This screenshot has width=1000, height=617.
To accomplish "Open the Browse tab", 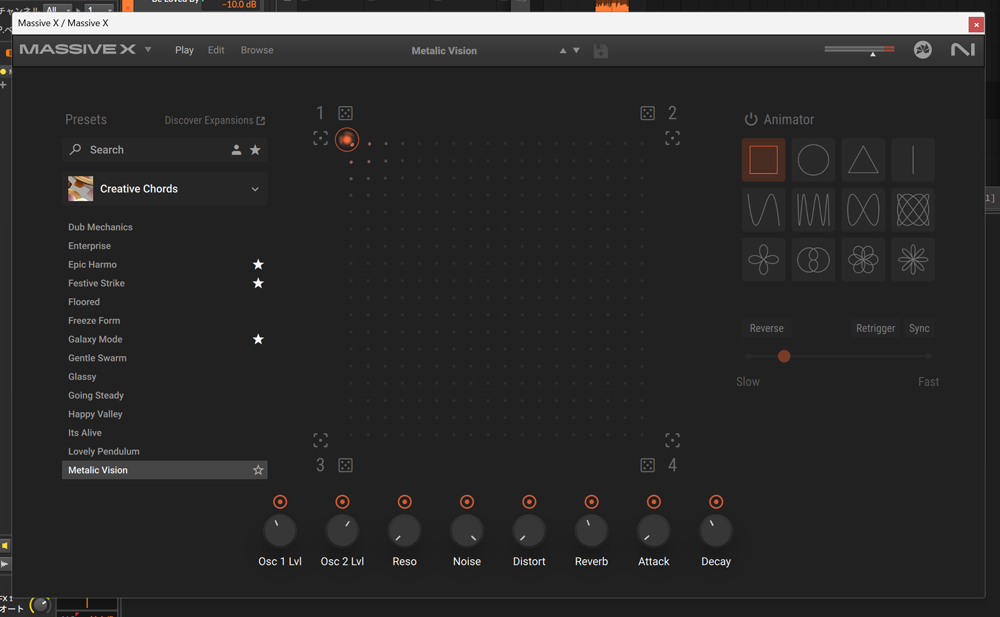I will click(257, 50).
